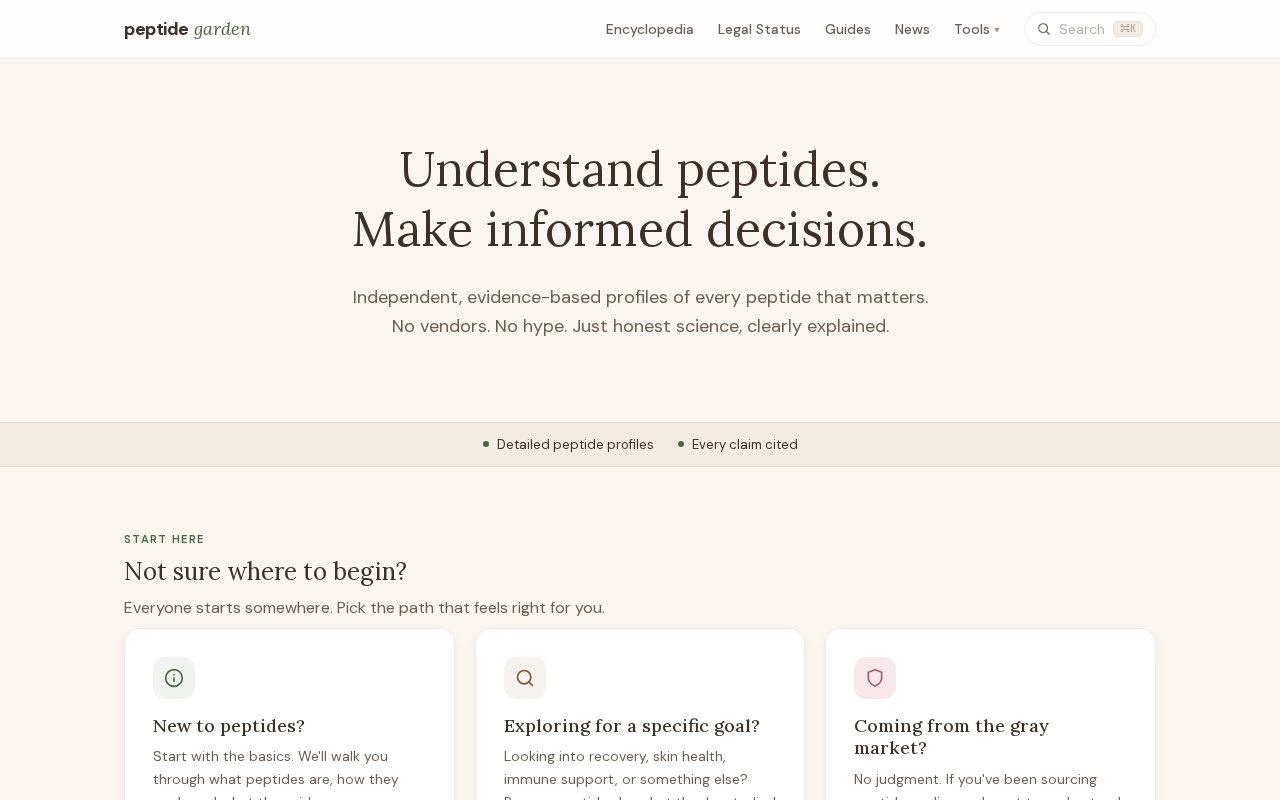Click the green bullet before Detailed peptide profiles

point(486,444)
